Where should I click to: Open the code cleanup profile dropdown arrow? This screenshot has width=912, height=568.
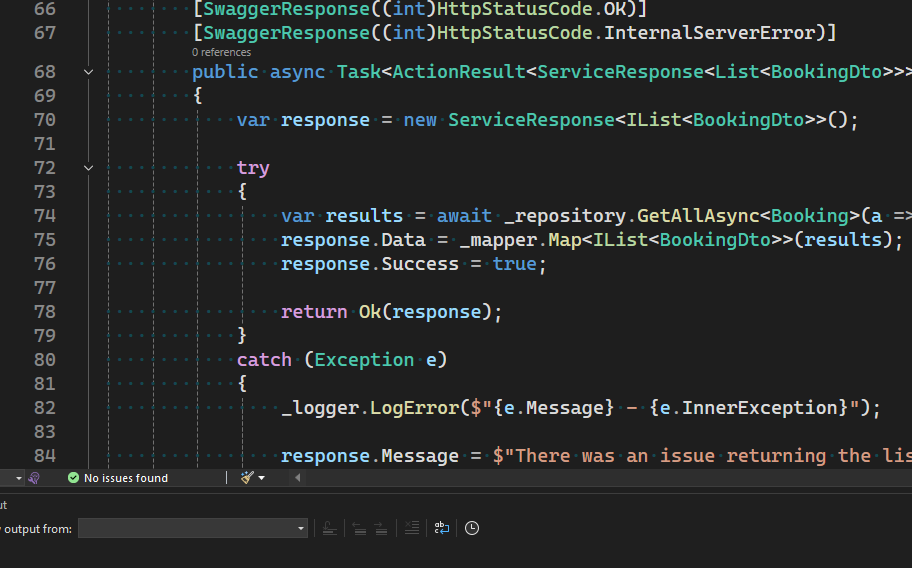tap(262, 478)
